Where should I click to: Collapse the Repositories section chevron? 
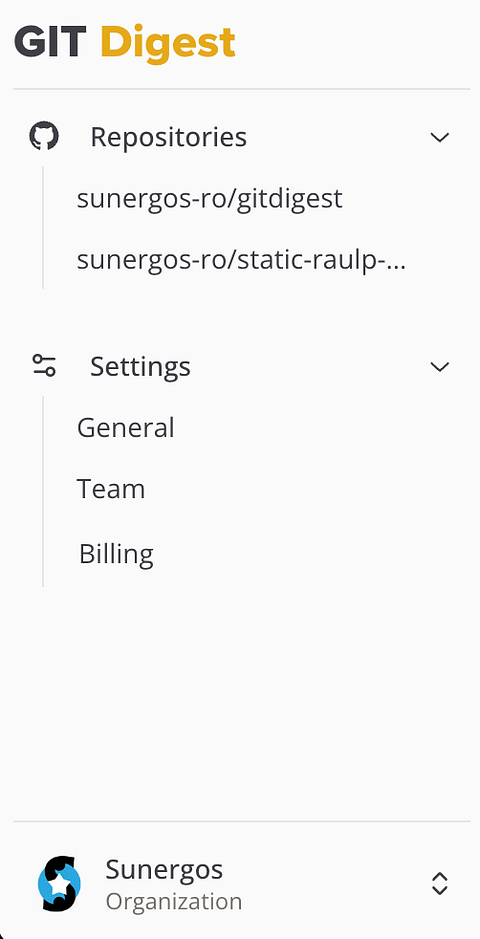click(x=440, y=137)
